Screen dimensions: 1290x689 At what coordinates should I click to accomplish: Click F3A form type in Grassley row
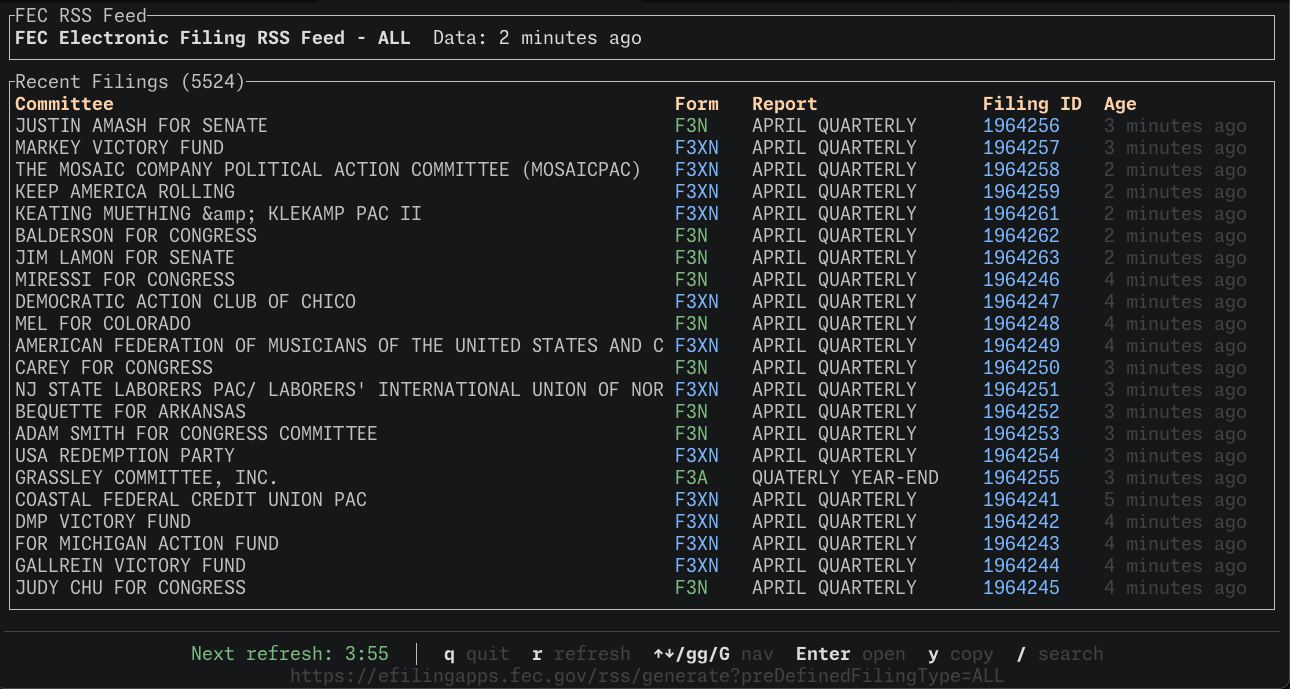(x=691, y=478)
